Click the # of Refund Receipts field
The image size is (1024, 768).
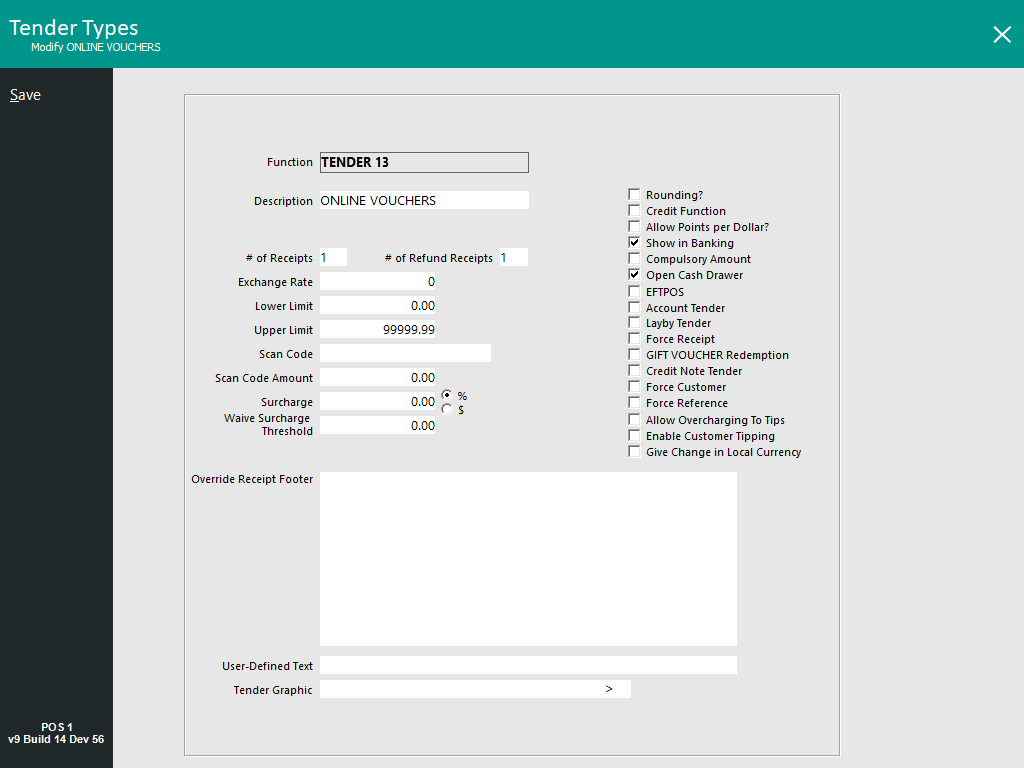pos(513,258)
